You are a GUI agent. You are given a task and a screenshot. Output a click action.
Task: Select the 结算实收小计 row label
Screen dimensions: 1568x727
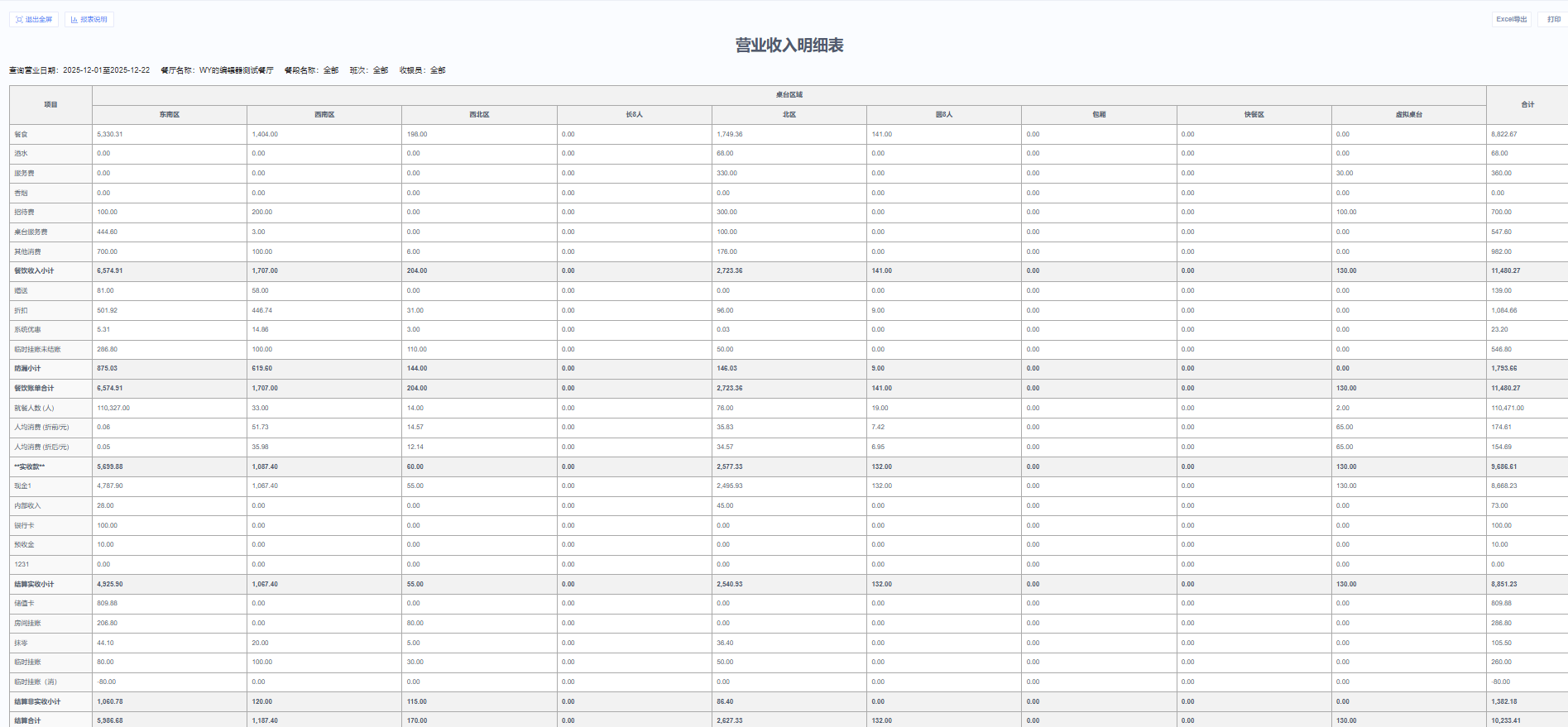pyautogui.click(x=34, y=584)
